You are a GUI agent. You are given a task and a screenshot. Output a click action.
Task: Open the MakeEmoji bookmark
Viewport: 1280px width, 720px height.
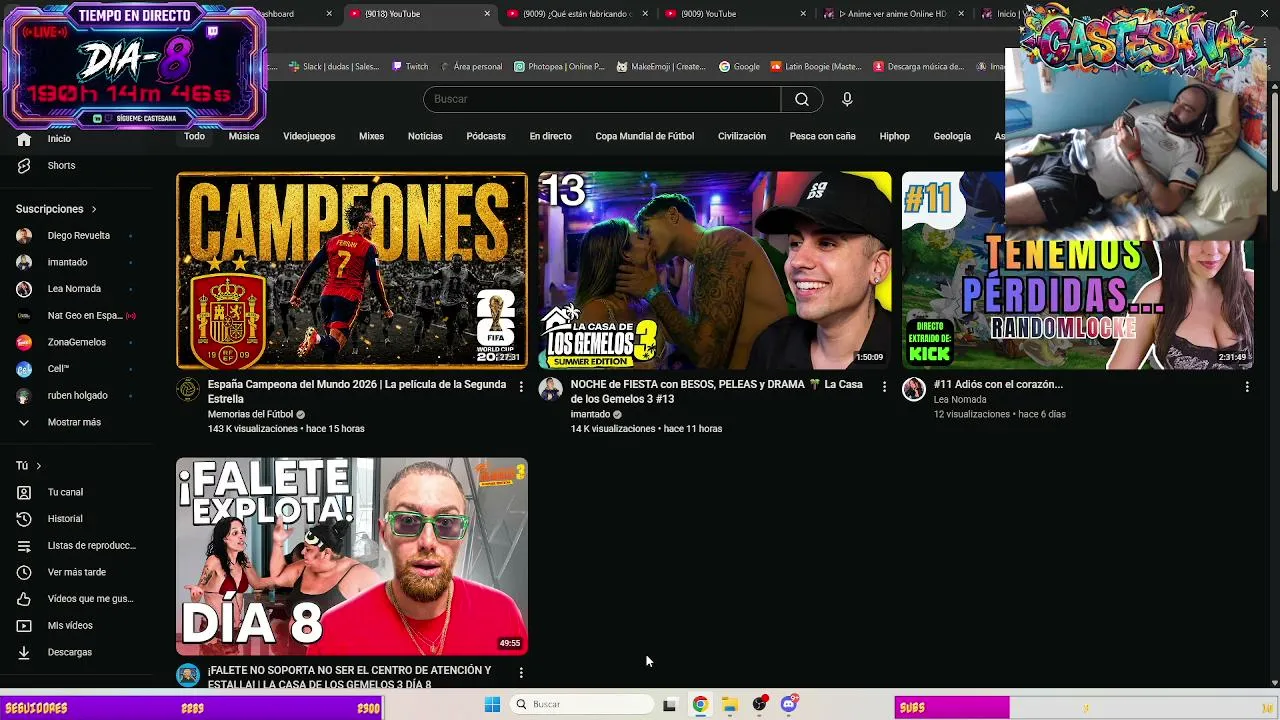661,67
